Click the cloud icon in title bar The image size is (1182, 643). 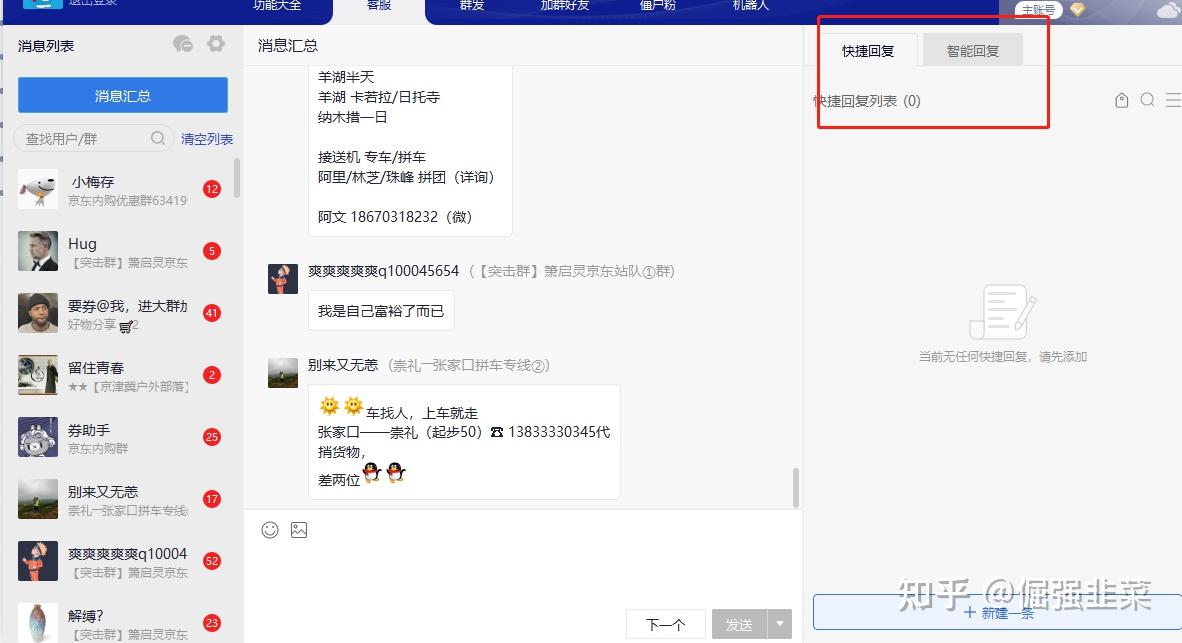(x=1168, y=10)
